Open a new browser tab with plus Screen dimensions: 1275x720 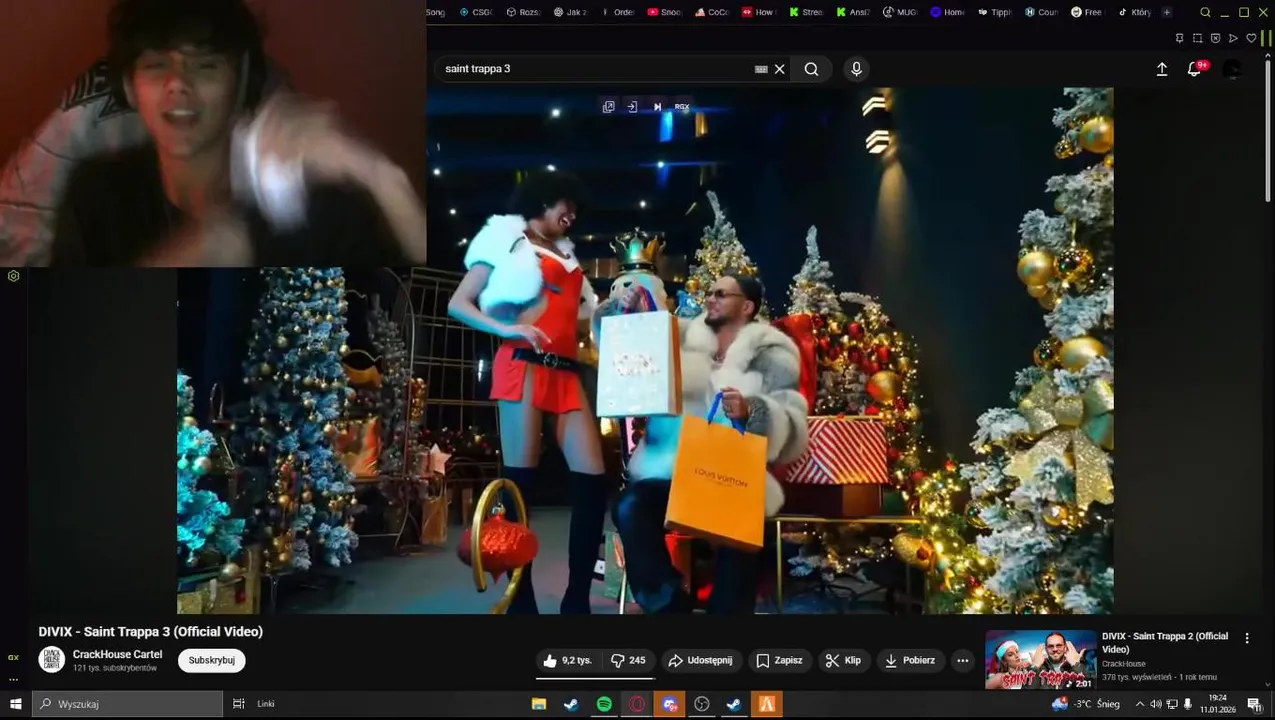coord(1166,12)
